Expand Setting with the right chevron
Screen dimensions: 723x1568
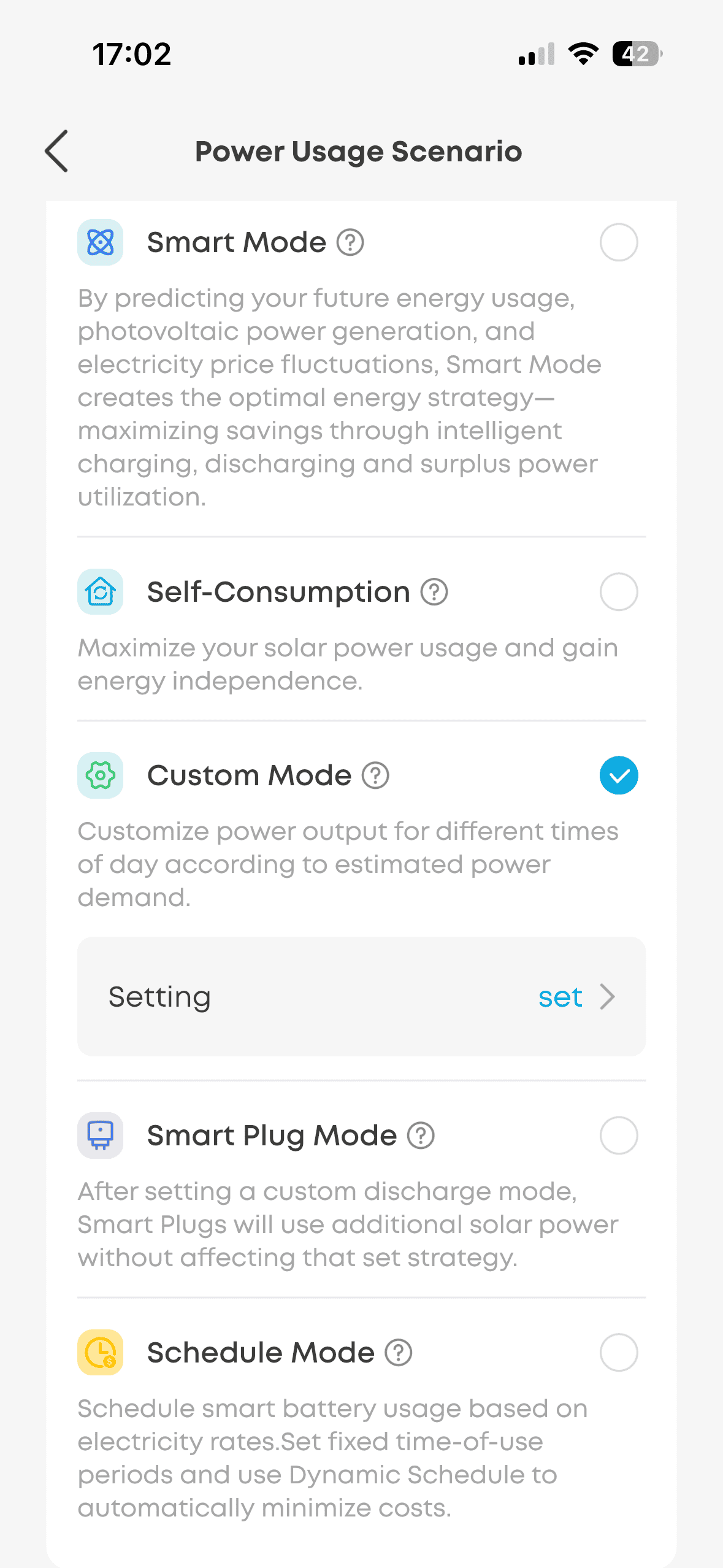(x=607, y=997)
